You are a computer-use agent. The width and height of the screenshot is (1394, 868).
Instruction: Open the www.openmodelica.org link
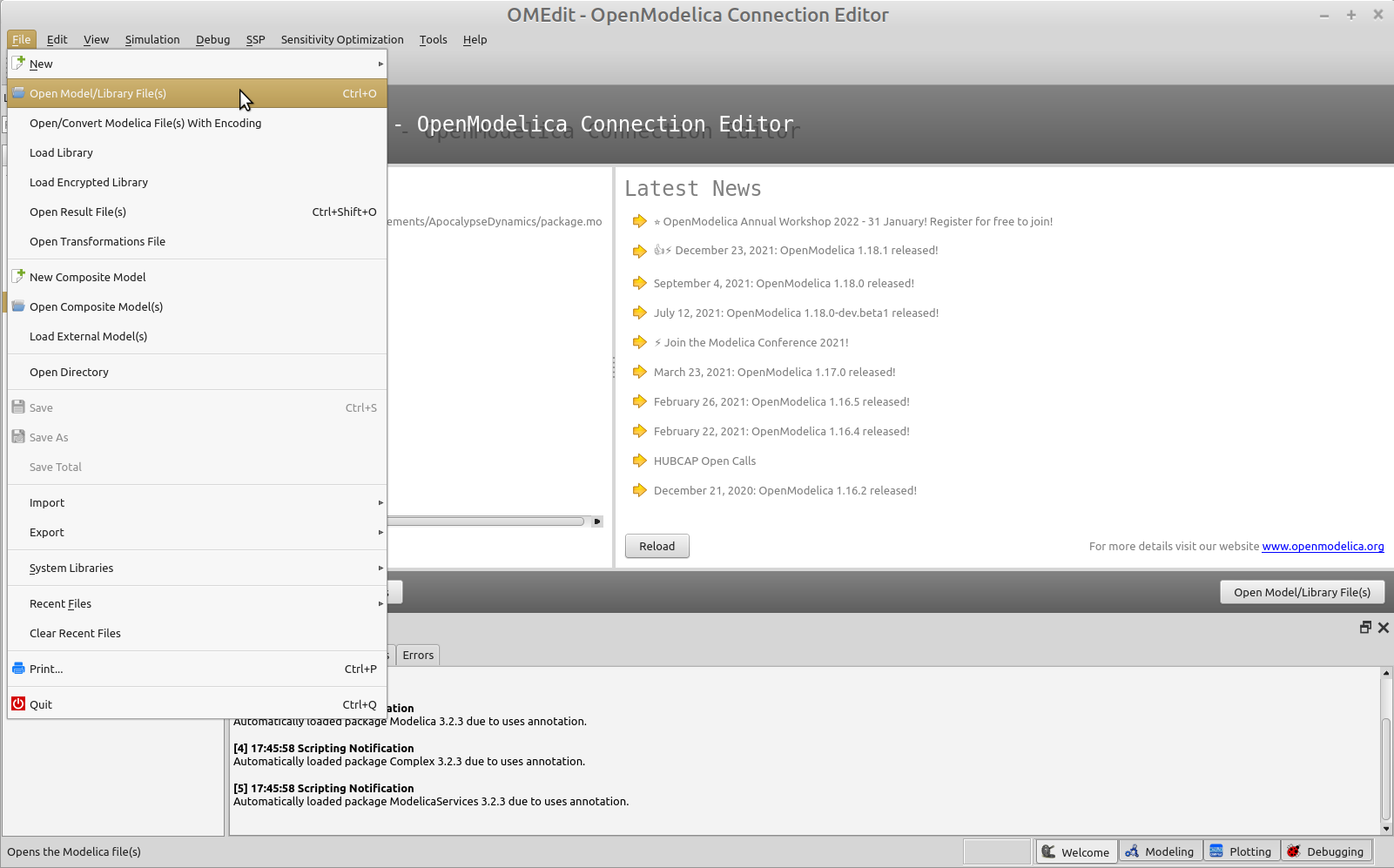(1323, 546)
